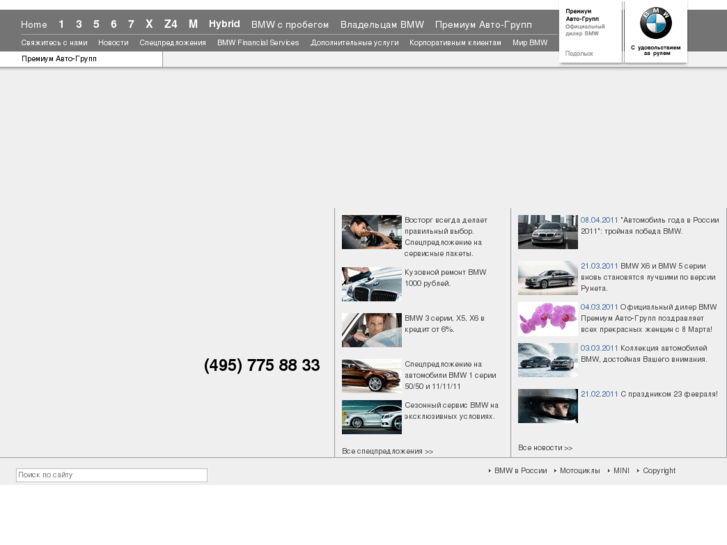Open the brown BMW 1 series thumbnail

pos(372,376)
